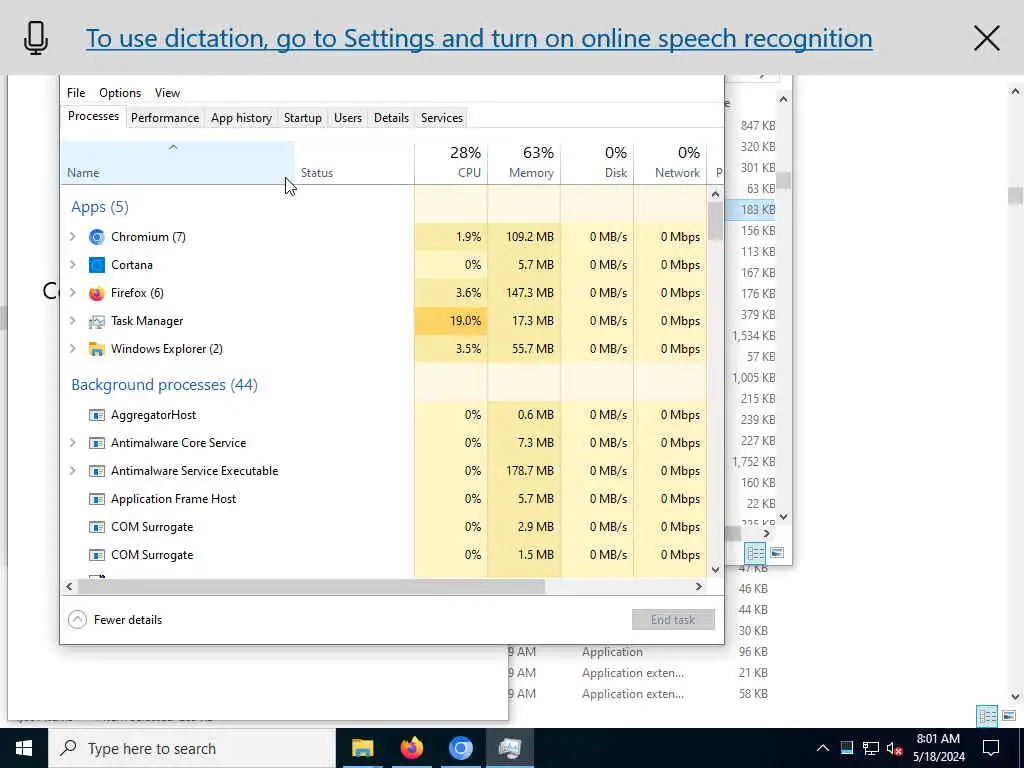
Task: Open Chromium from the taskbar
Action: [460, 748]
